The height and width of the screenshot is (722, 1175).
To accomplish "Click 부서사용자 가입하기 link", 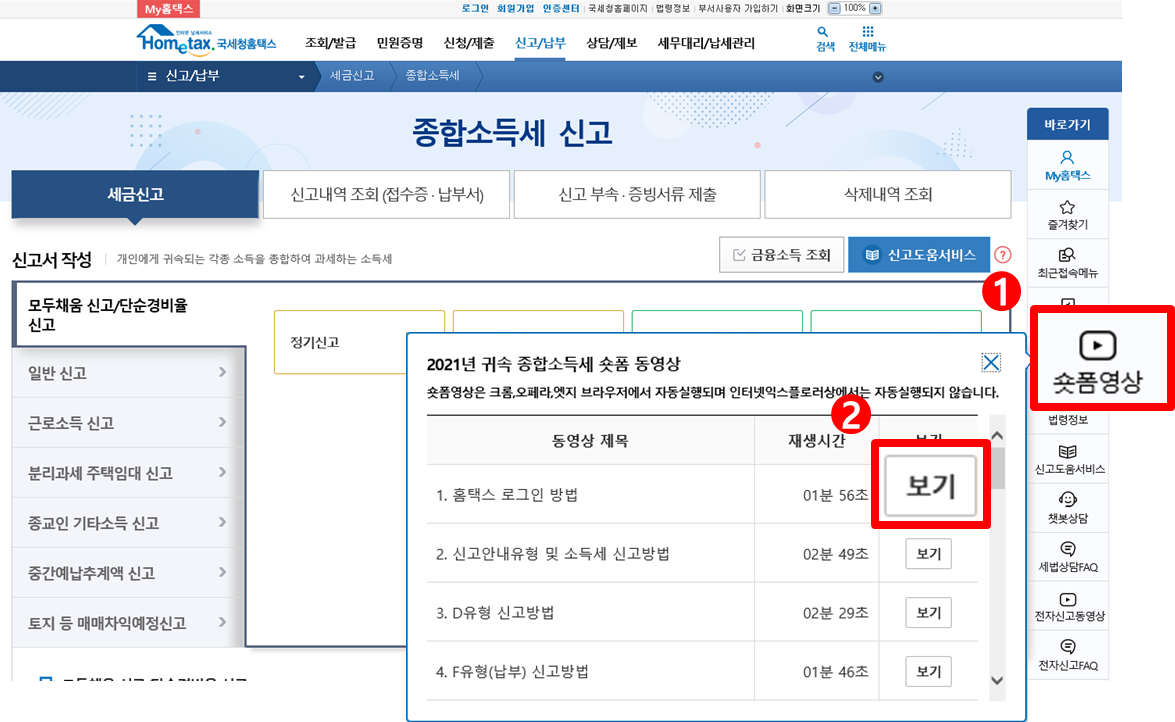I will (x=737, y=8).
